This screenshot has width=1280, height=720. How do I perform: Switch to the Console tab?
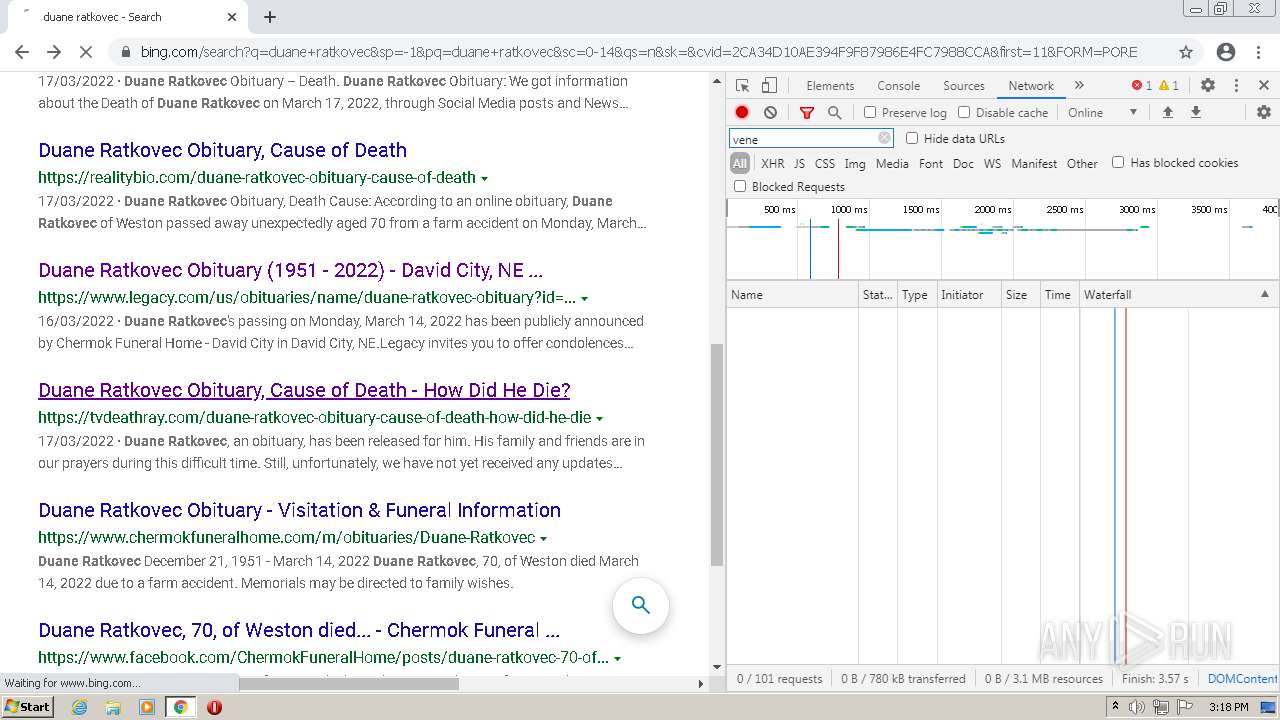click(x=898, y=86)
